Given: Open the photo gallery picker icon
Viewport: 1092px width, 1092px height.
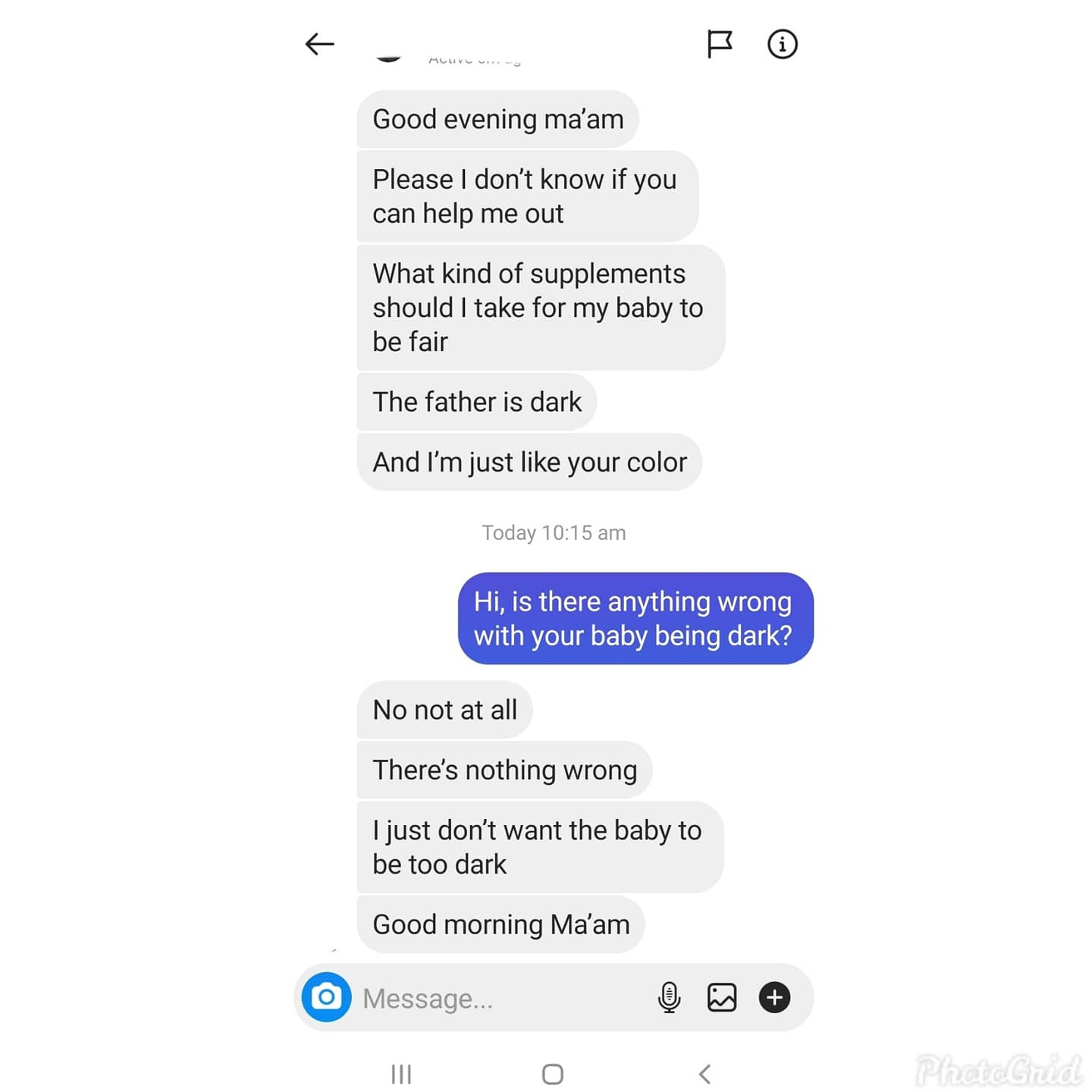Looking at the screenshot, I should (x=721, y=997).
